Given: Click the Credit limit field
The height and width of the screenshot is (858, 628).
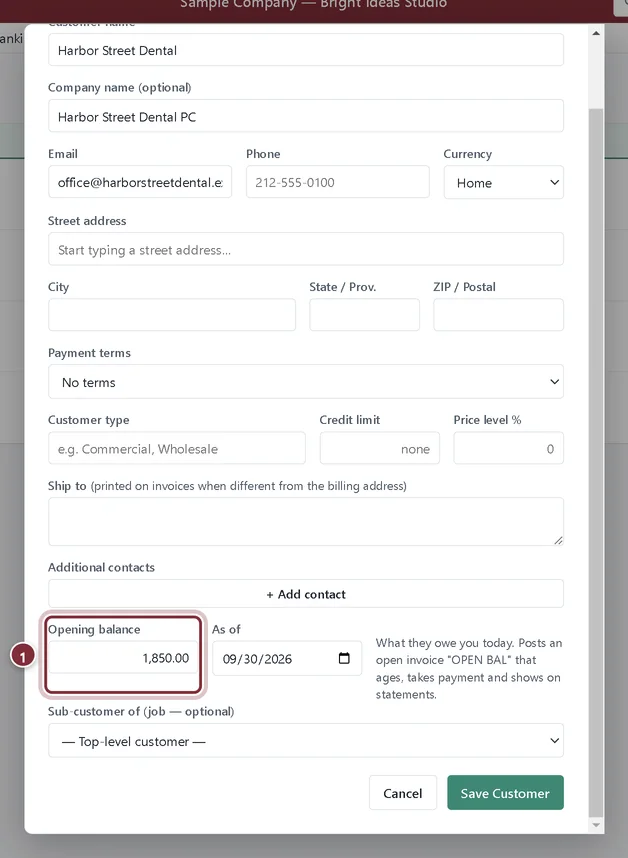Looking at the screenshot, I should pos(380,448).
